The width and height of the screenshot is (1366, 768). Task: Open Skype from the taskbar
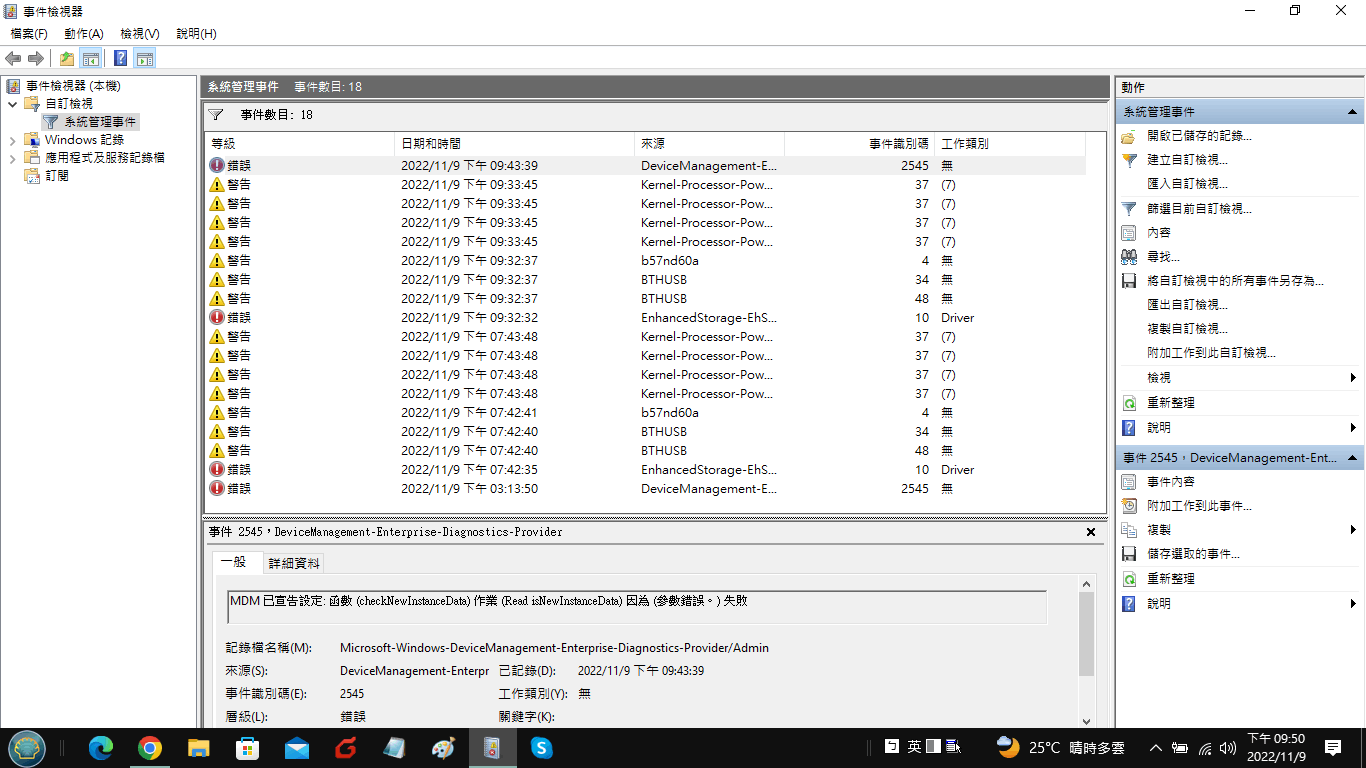[x=541, y=747]
